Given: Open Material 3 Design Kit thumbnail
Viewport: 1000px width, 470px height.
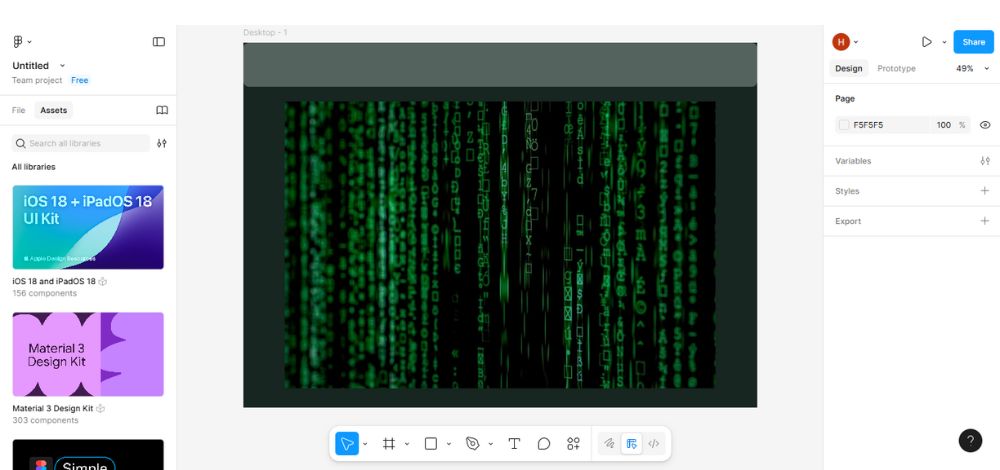Looking at the screenshot, I should tap(88, 355).
